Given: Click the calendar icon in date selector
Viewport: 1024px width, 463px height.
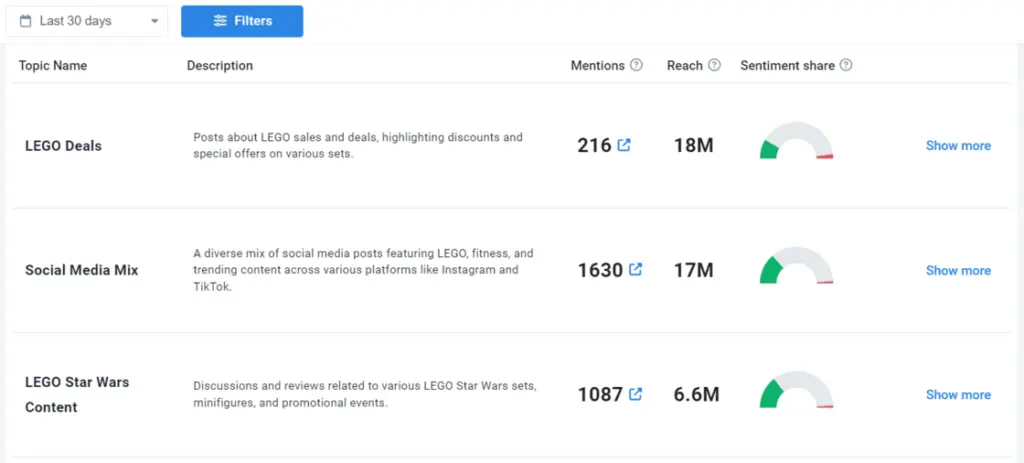Looking at the screenshot, I should (26, 21).
